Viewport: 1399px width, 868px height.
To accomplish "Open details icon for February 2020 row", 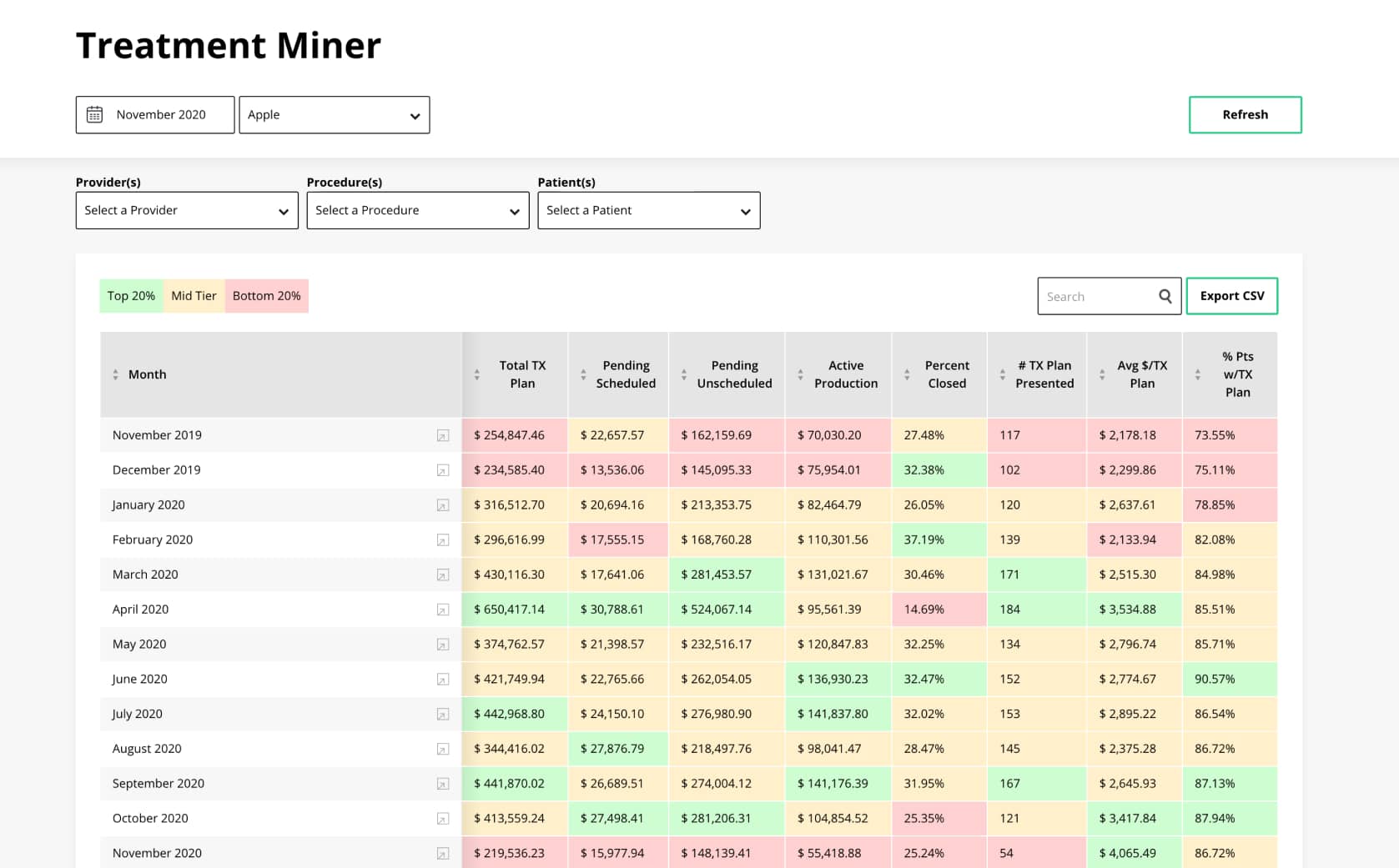I will click(x=443, y=540).
